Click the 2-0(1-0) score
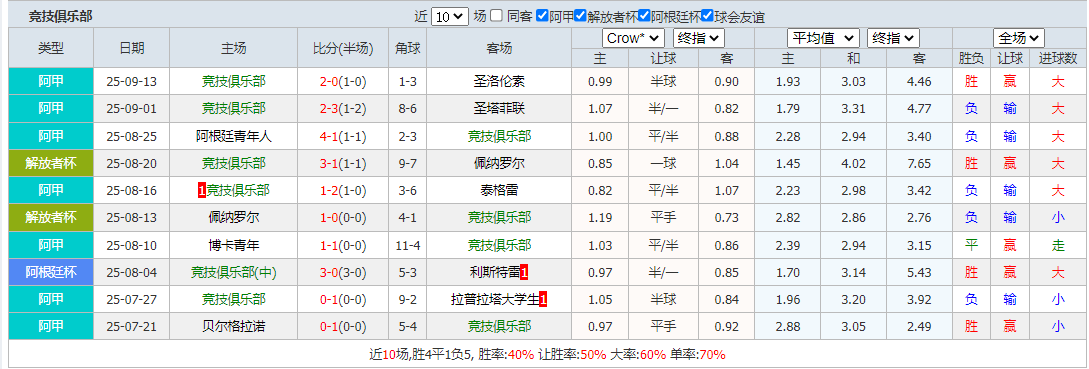Viewport: 1089px width, 369px height. (x=343, y=82)
